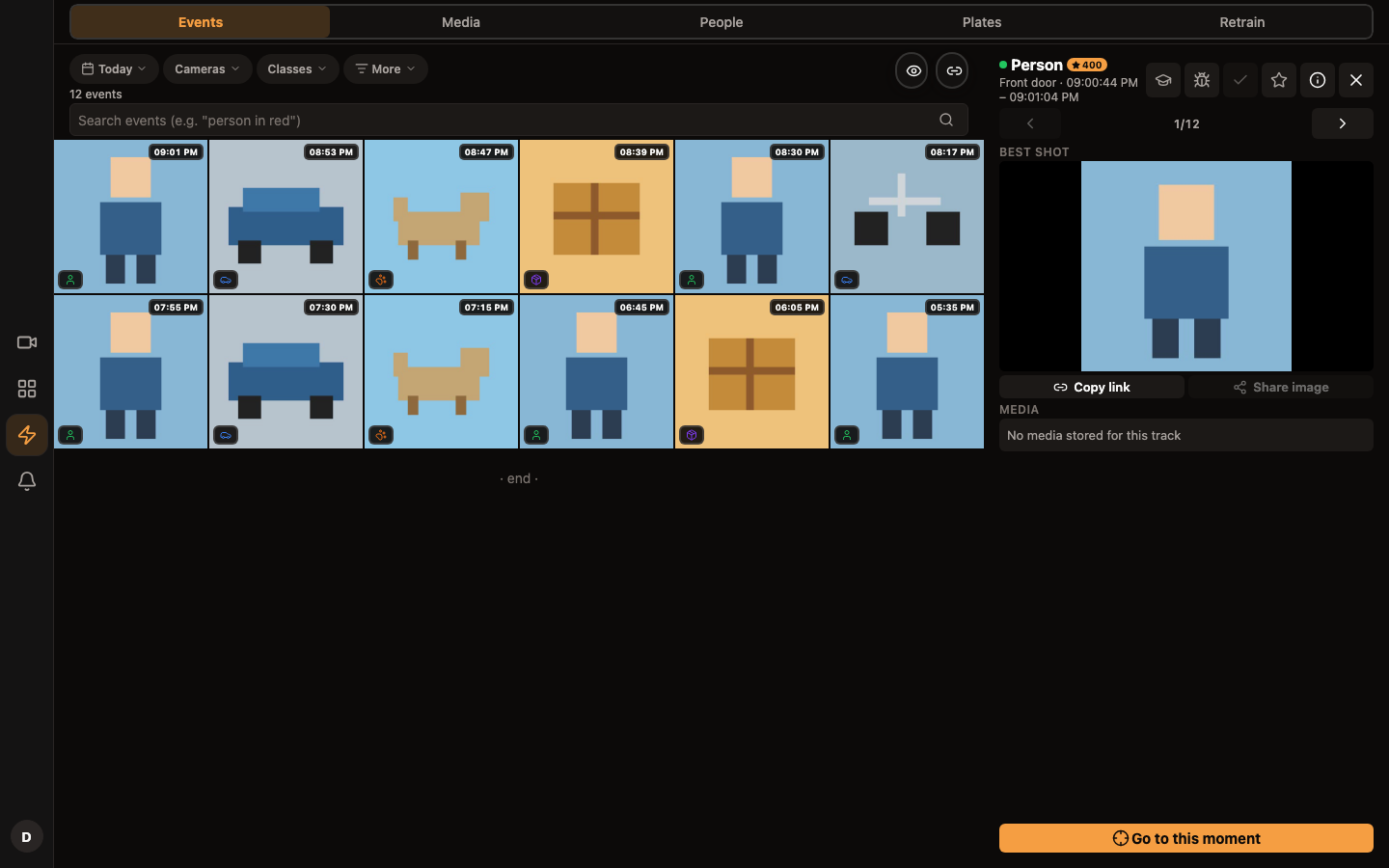Open the 06:05 PM package event thumbnail

[x=752, y=371]
